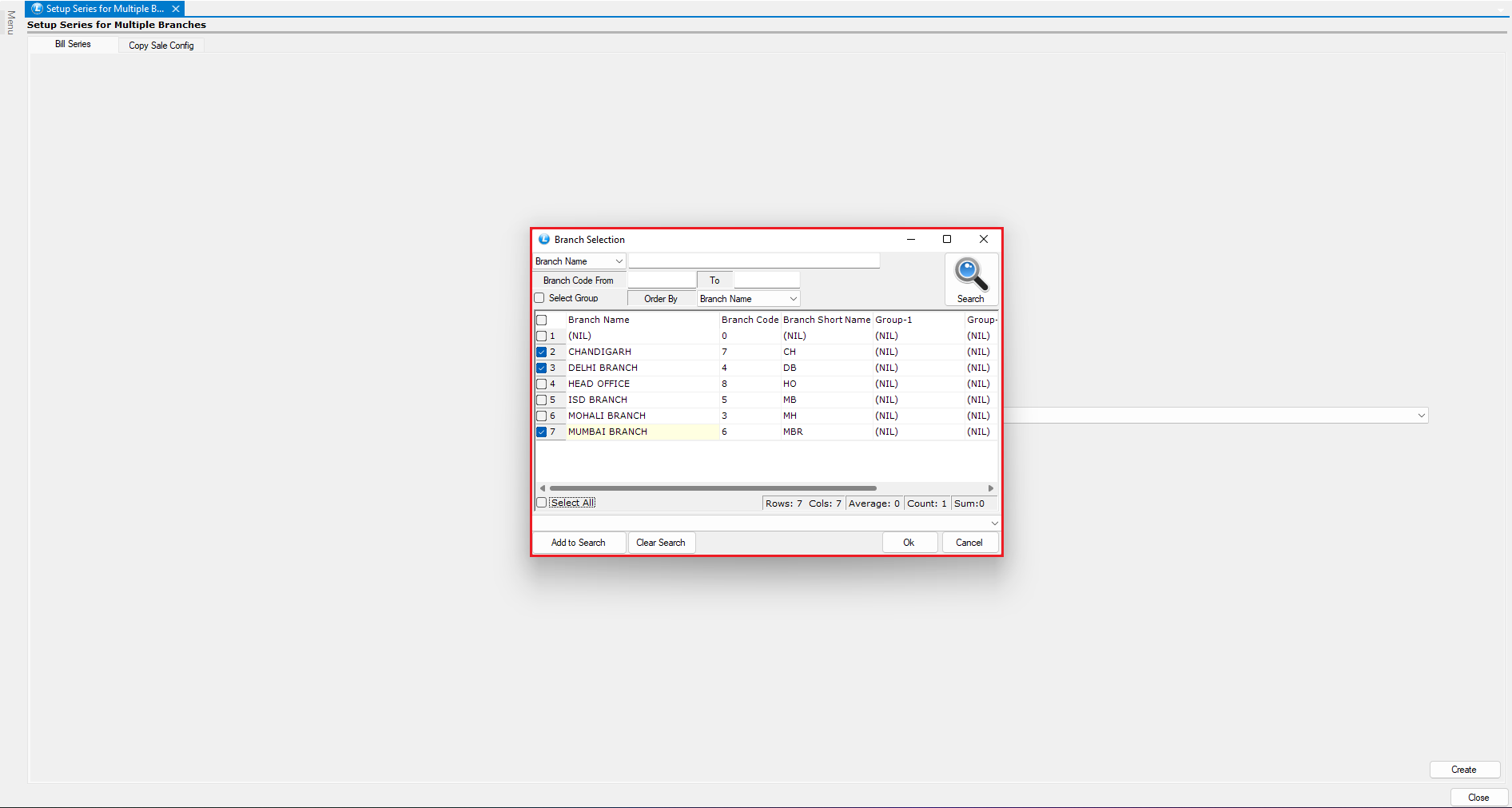Viewport: 1512px width, 808px height.
Task: Expand the Order By Branch Name dropdown
Action: click(x=793, y=299)
